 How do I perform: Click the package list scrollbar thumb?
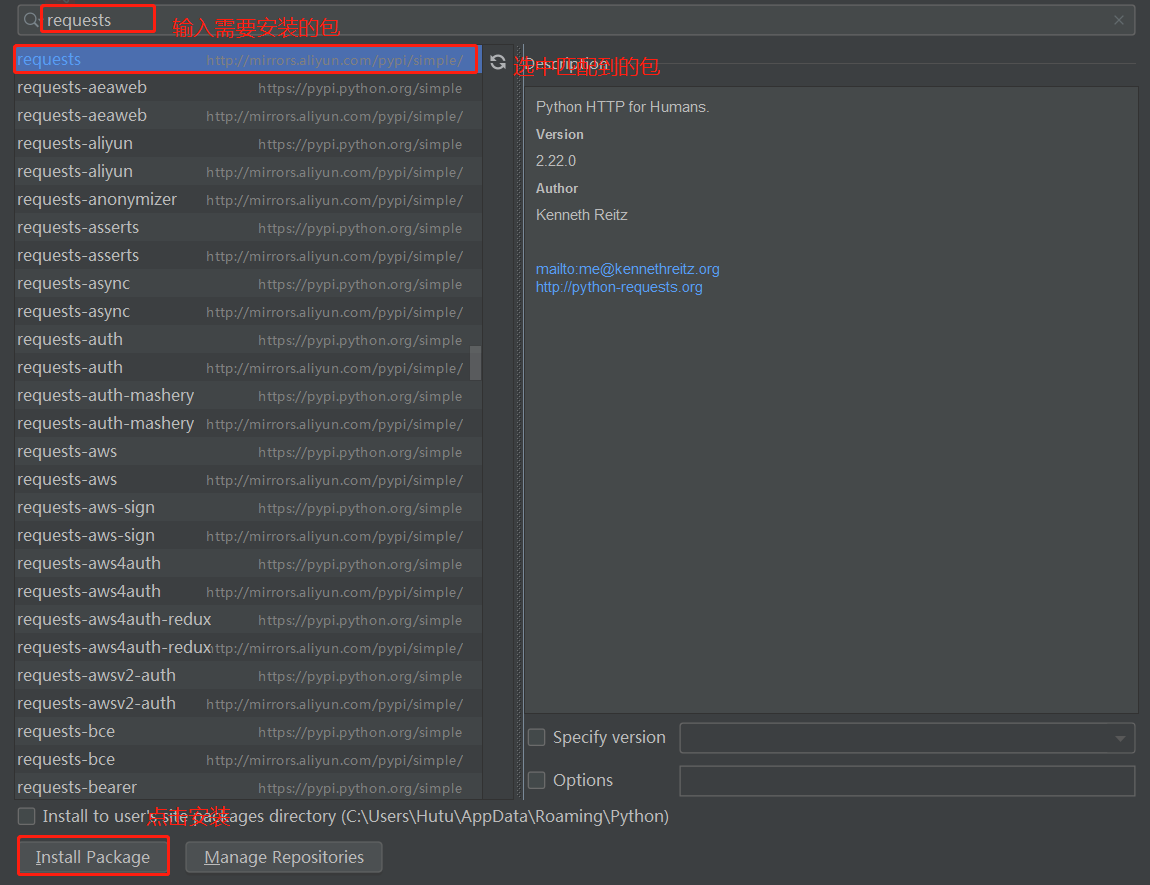tap(475, 363)
